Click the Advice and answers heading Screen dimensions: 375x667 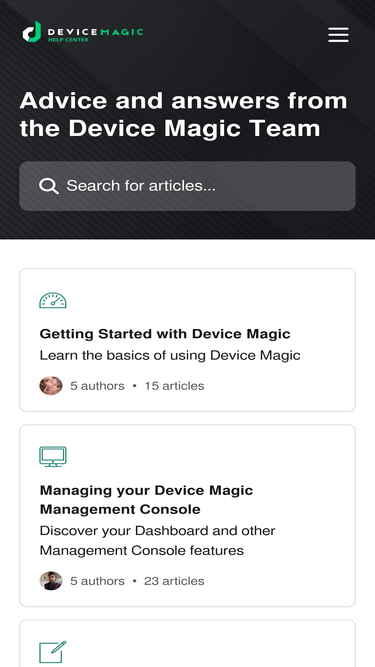tap(184, 114)
